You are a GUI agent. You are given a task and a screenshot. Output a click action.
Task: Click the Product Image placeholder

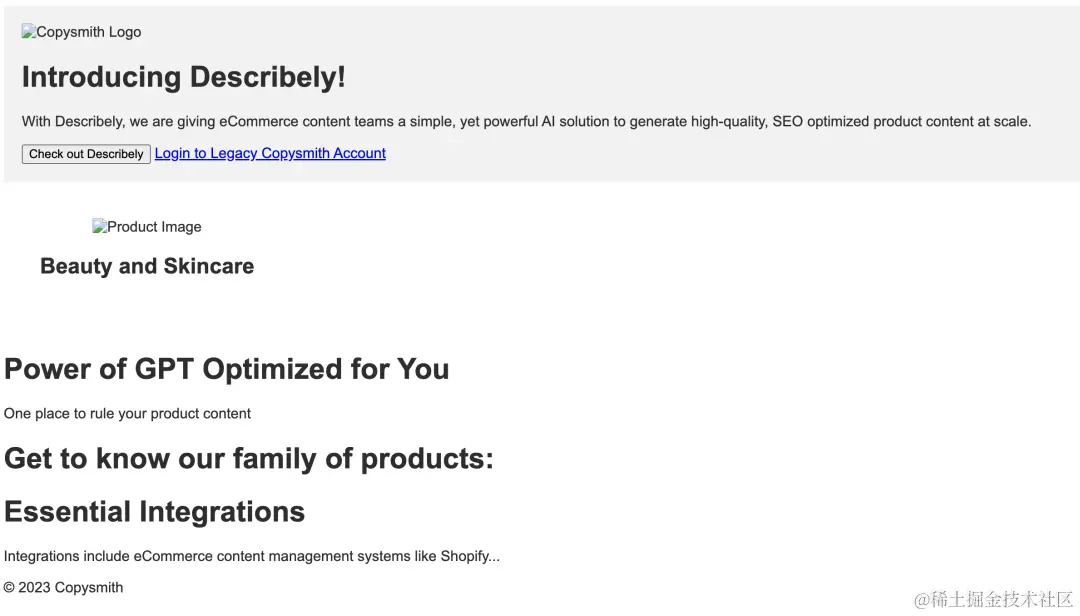[147, 227]
